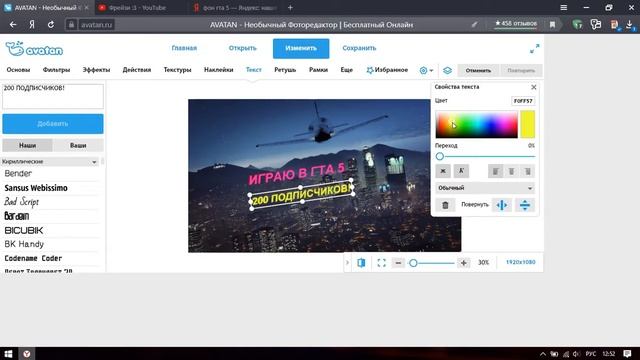
Task: Align text to the left
Action: (496, 171)
